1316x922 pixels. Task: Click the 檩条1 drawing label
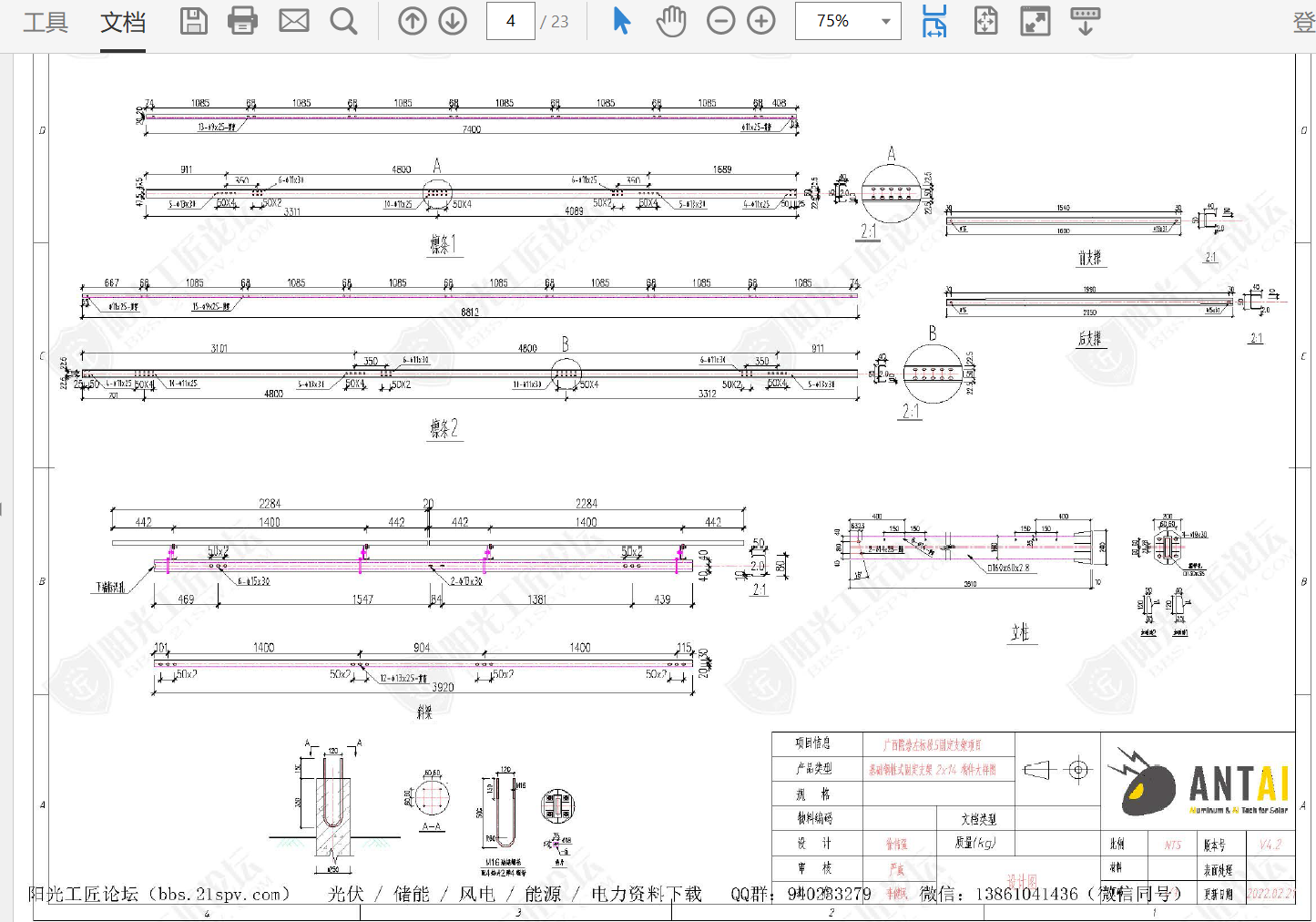444,244
